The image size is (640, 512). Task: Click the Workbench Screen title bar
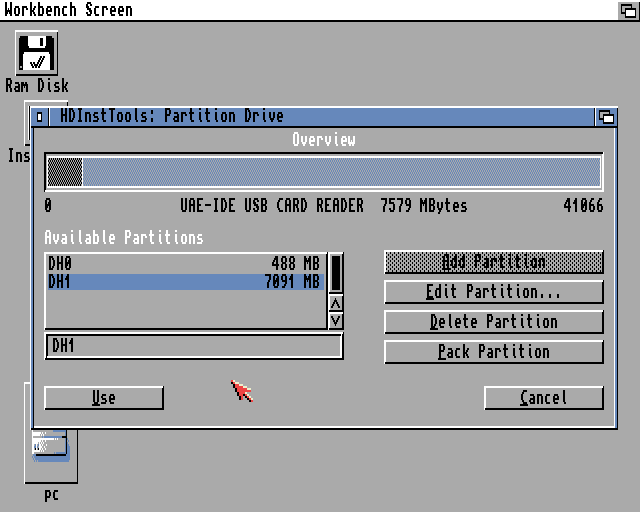click(x=300, y=10)
